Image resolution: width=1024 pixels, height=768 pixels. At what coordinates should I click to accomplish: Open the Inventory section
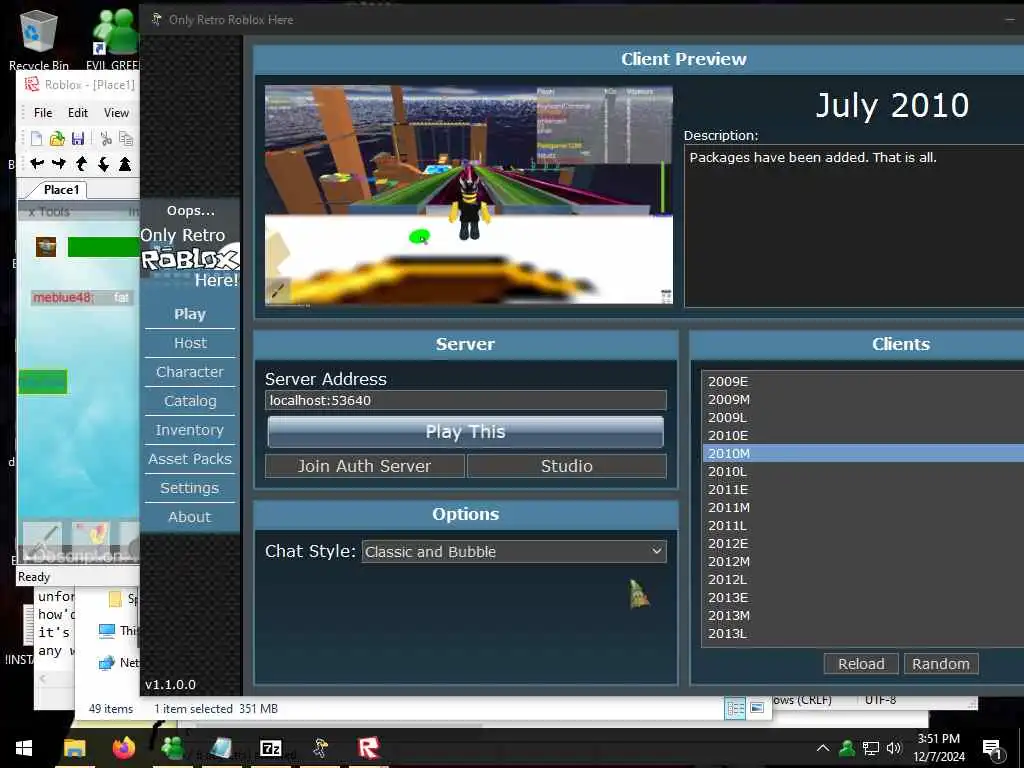tap(189, 430)
